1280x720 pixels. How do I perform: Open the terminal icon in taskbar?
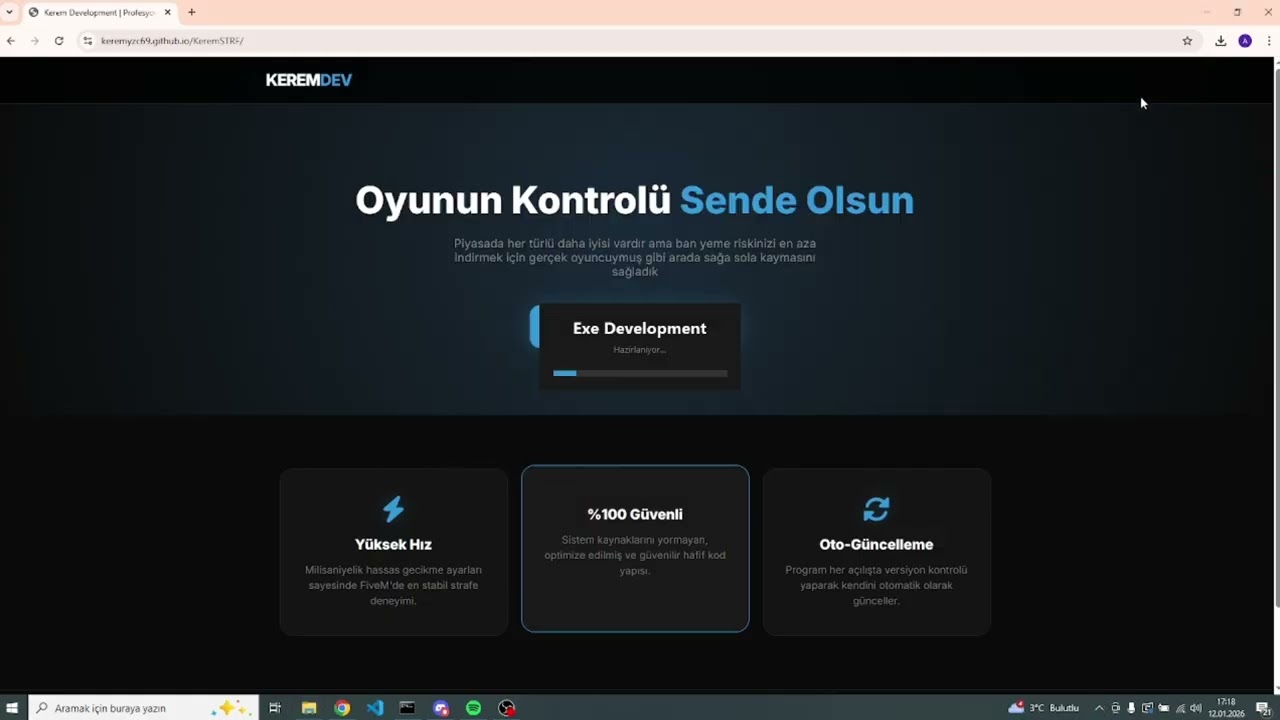tap(407, 708)
